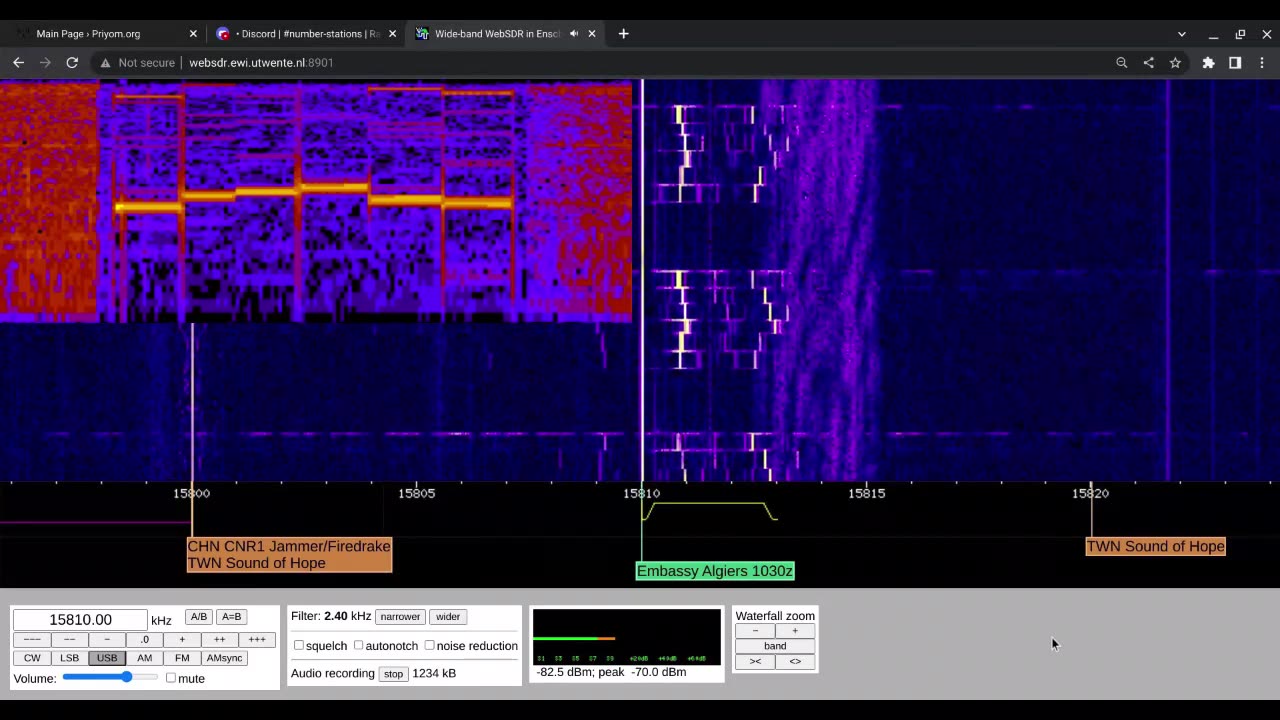Tune up with the single plus button

[x=182, y=639]
